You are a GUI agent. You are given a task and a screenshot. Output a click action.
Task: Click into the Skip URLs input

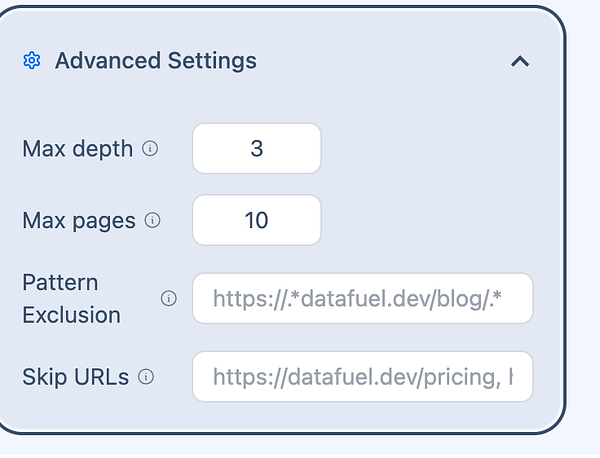click(362, 377)
